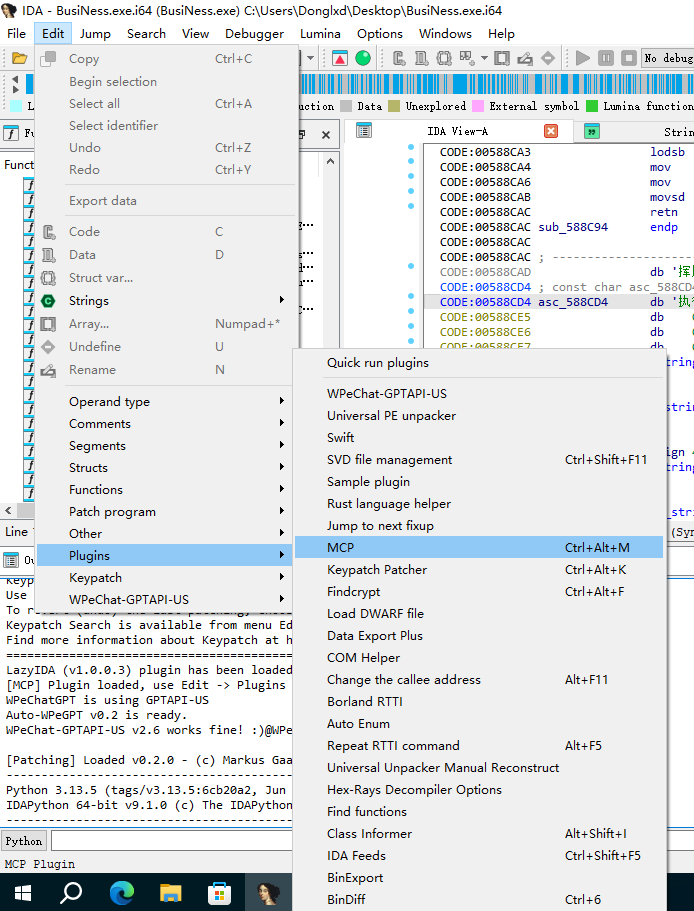Viewport: 694px width, 911px height.
Task: Click the Pause process toolbar icon
Action: 607,58
